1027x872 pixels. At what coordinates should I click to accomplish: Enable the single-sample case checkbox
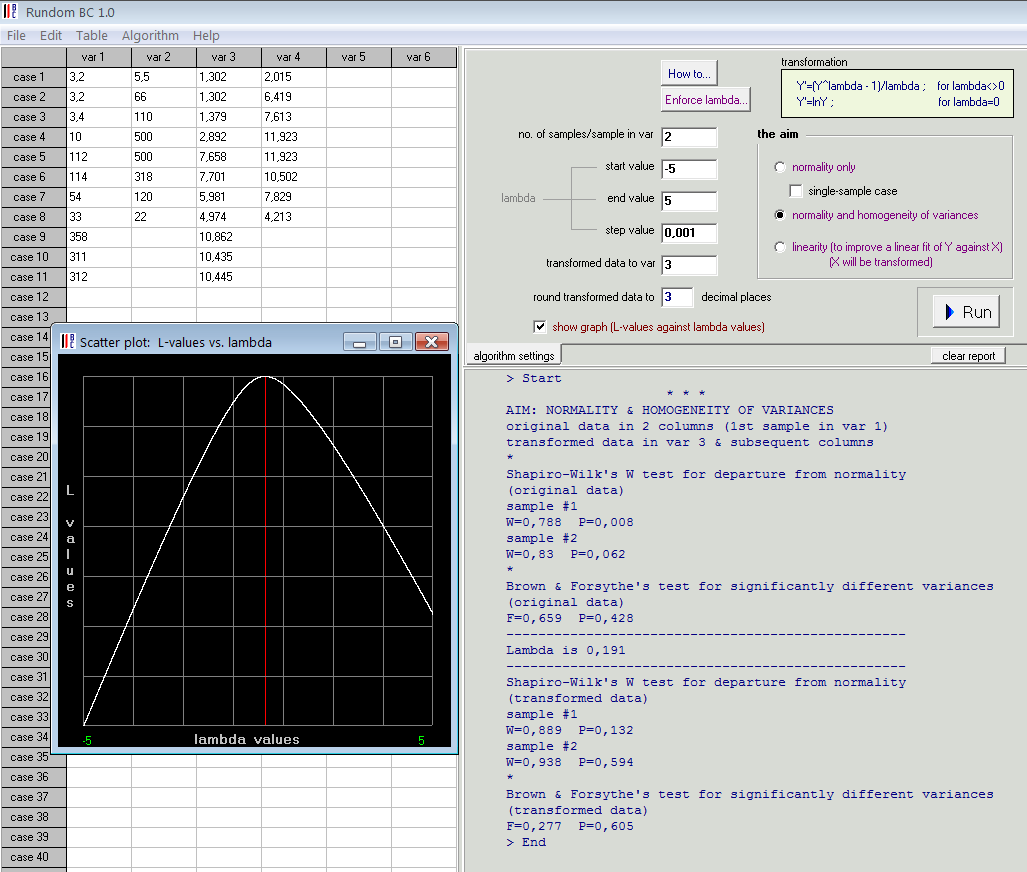[797, 191]
